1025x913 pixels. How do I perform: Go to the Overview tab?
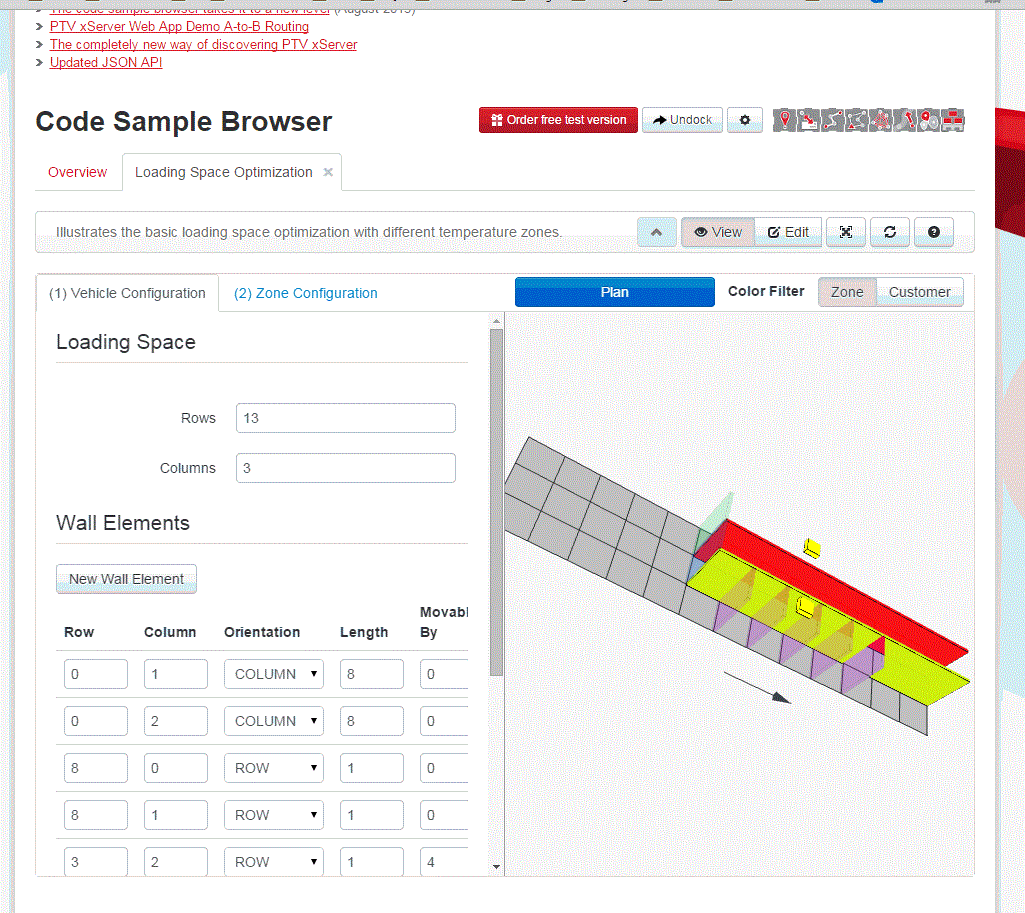(77, 172)
